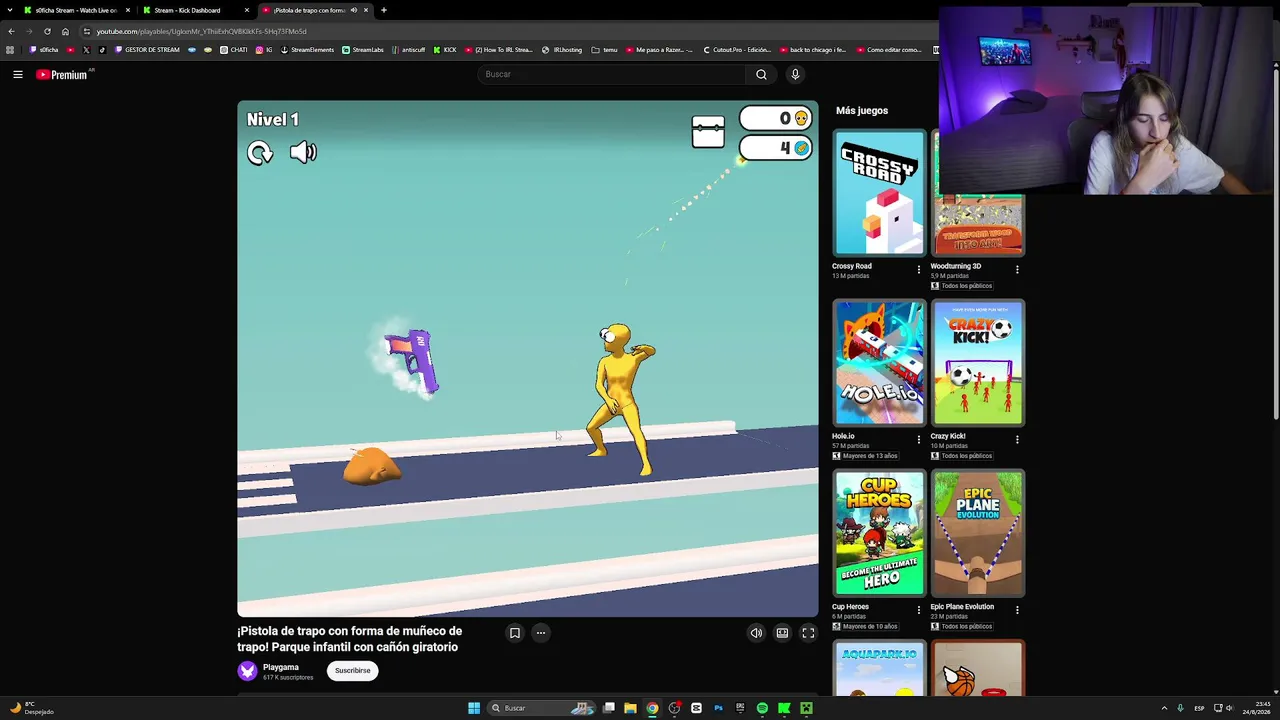
Task: Open the IRLhosting bookmark
Action: 562,50
